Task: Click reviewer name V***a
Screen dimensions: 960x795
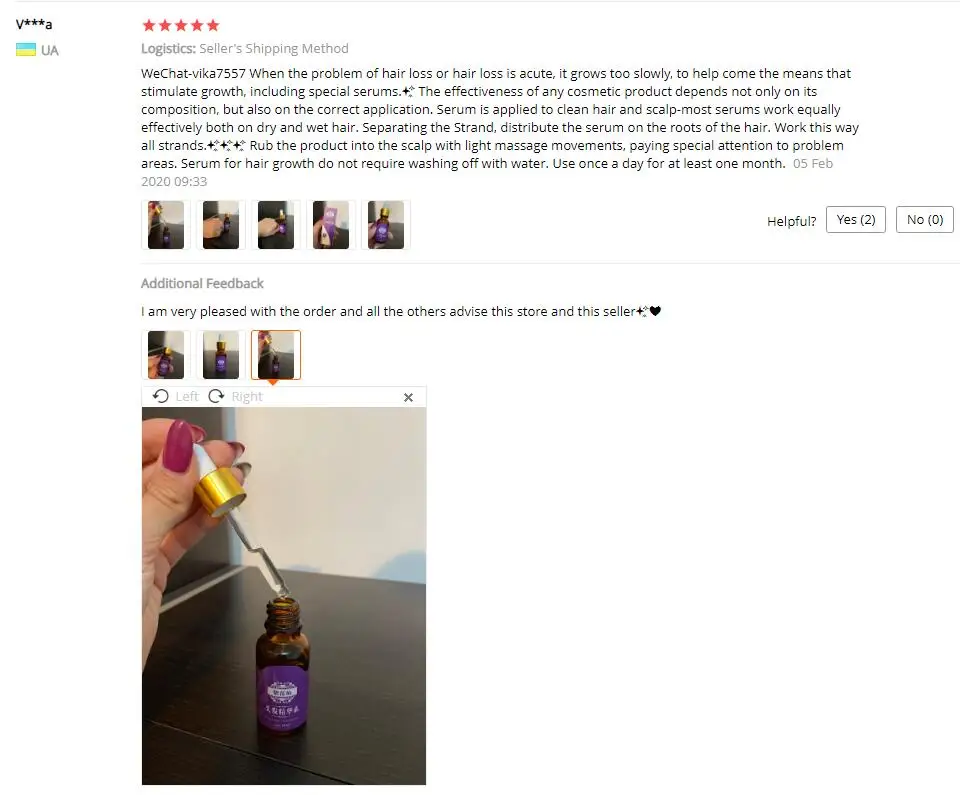Action: (x=34, y=24)
